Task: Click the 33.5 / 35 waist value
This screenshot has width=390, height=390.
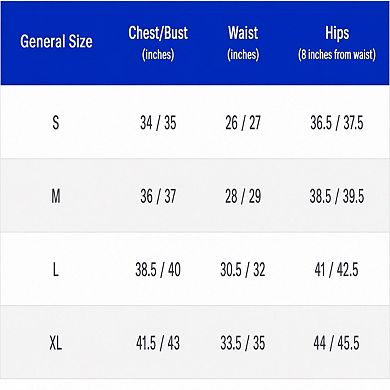Action: point(243,343)
